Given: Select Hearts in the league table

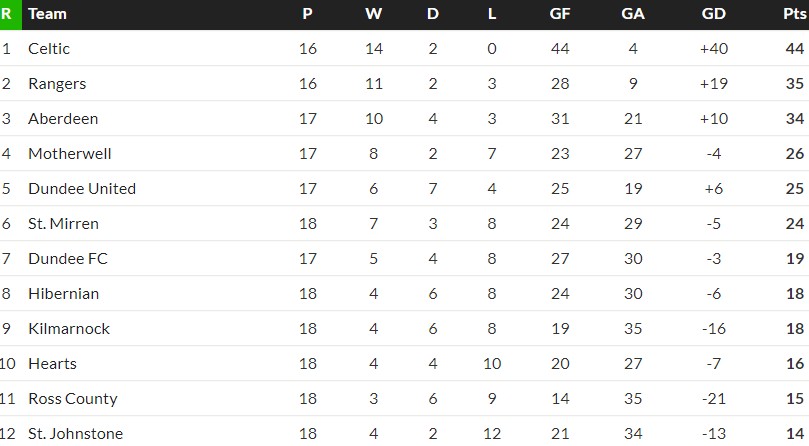Looking at the screenshot, I should point(52,364).
